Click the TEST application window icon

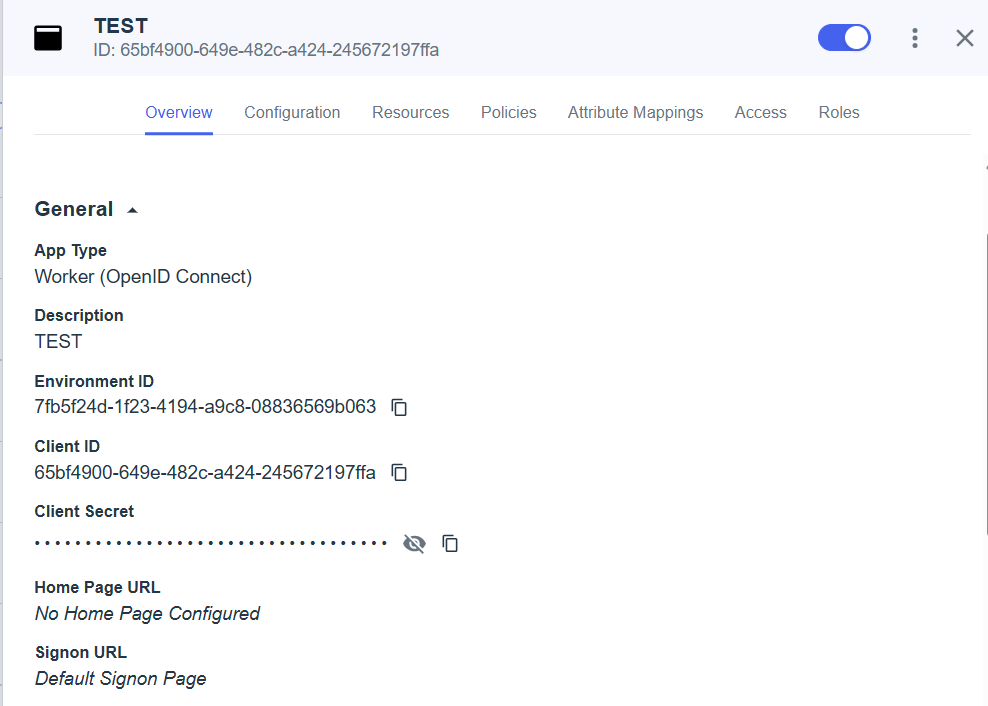pyautogui.click(x=48, y=38)
